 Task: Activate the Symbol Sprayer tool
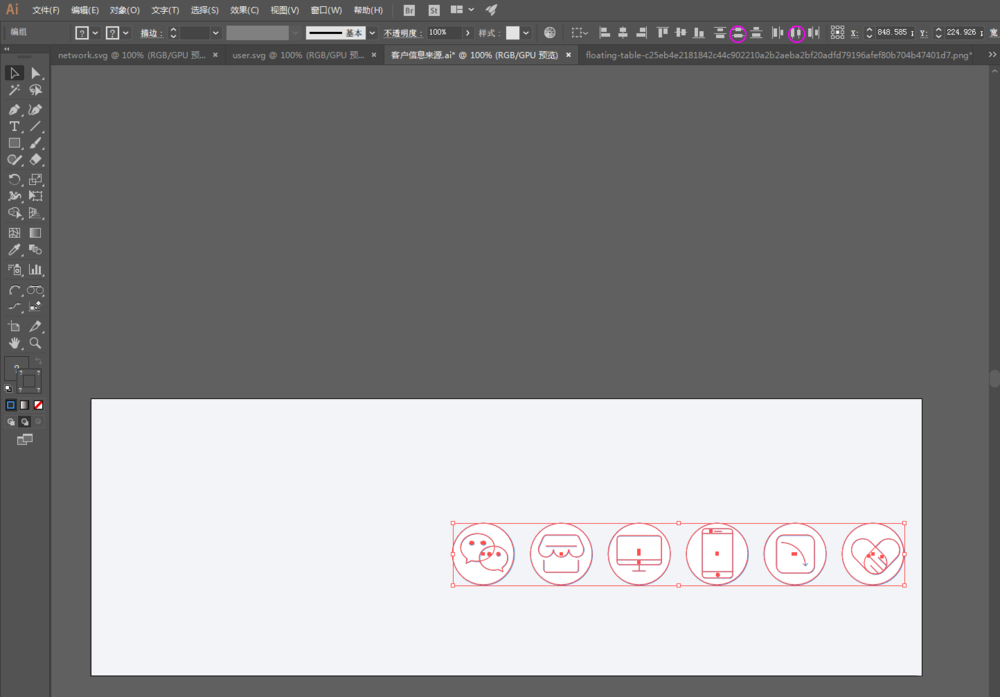[x=14, y=270]
